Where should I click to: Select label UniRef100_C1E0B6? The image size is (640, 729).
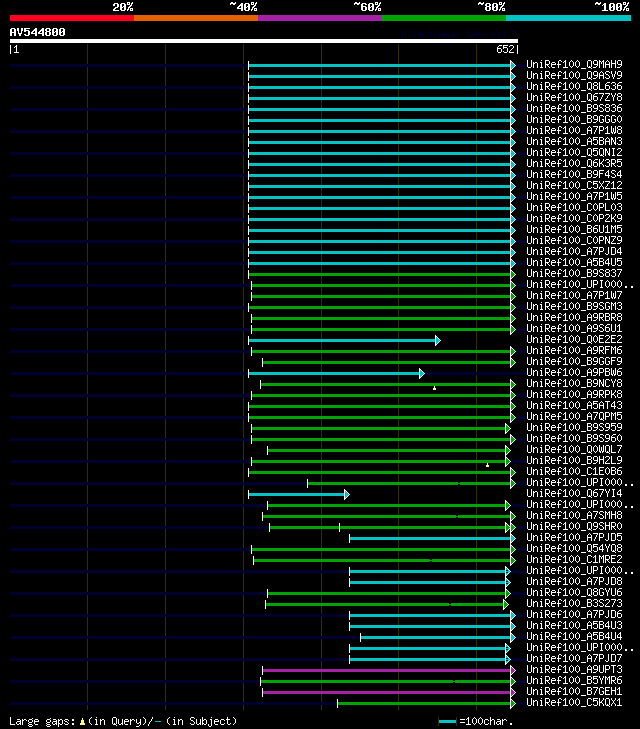[574, 471]
